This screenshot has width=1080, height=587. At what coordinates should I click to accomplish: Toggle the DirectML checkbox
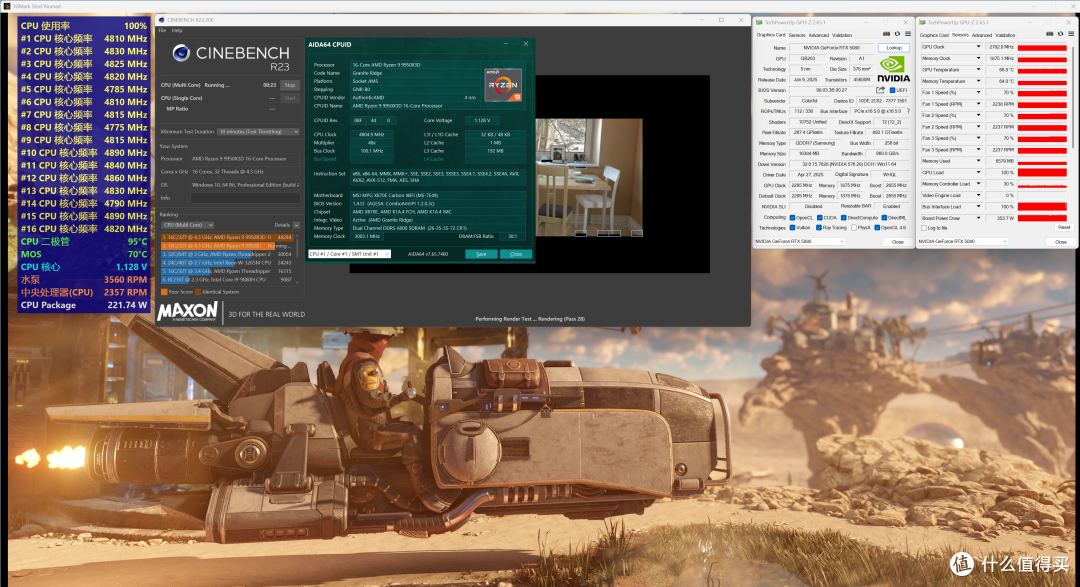point(885,218)
